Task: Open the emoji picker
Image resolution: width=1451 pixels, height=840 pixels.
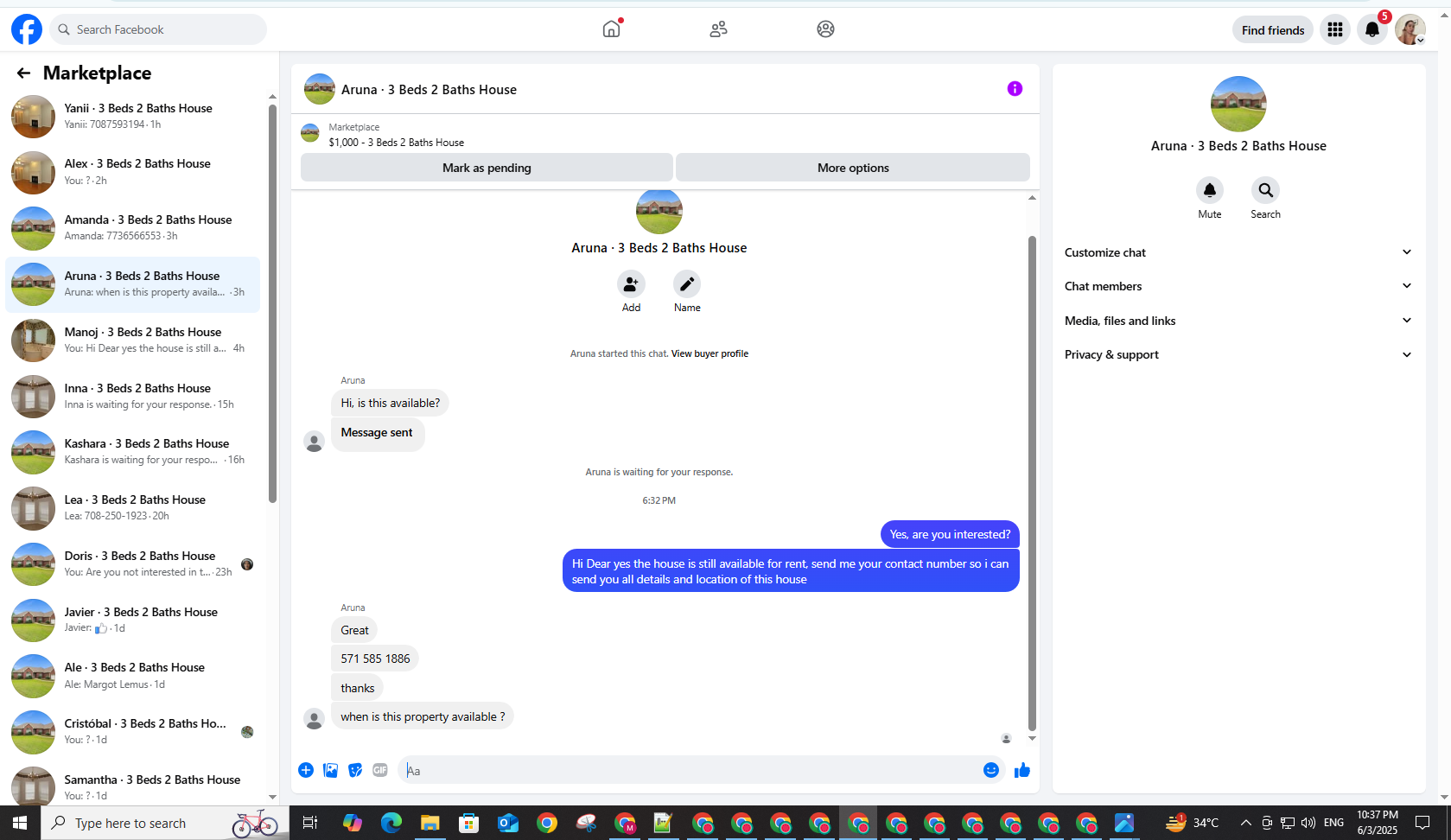Action: click(991, 770)
